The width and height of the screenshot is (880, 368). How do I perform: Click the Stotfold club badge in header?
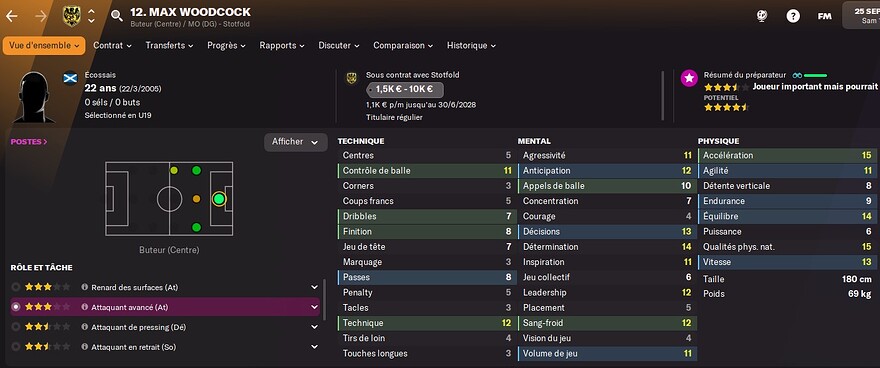tap(71, 16)
